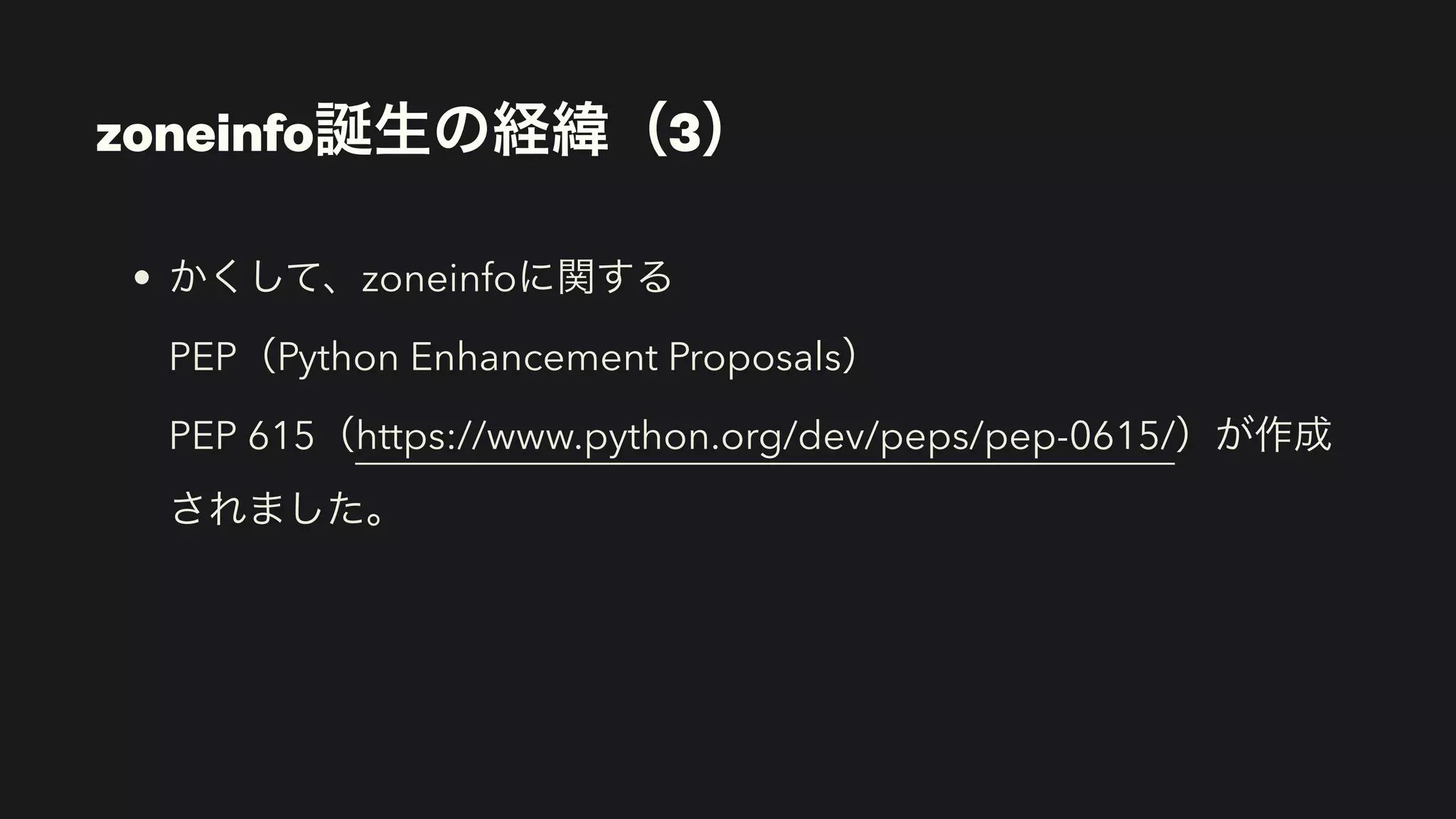Click the text が作成 after the link
The height and width of the screenshot is (819, 1456).
[1273, 436]
